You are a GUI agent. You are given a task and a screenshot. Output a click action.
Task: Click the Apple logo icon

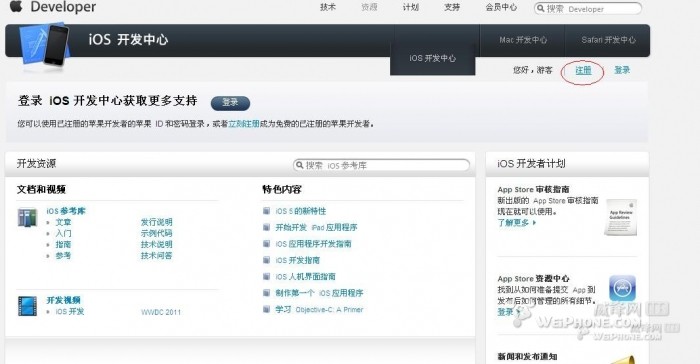(16, 5)
